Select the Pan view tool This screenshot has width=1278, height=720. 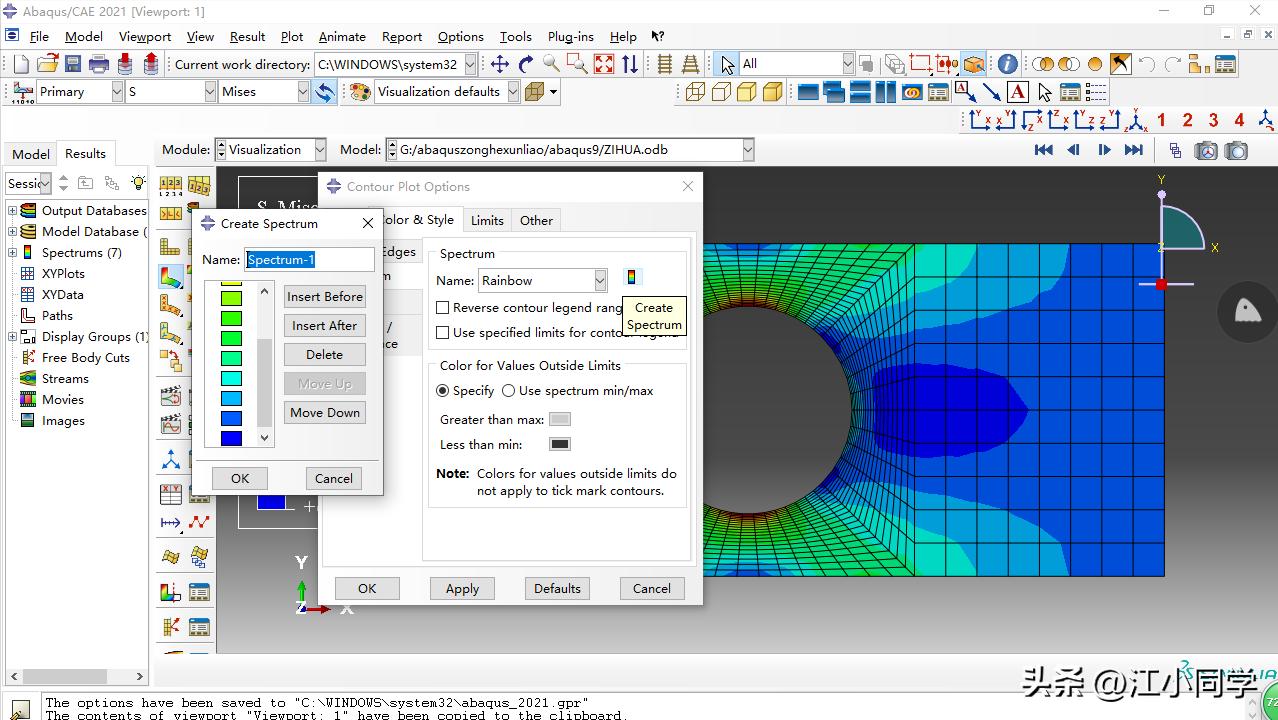tap(500, 64)
